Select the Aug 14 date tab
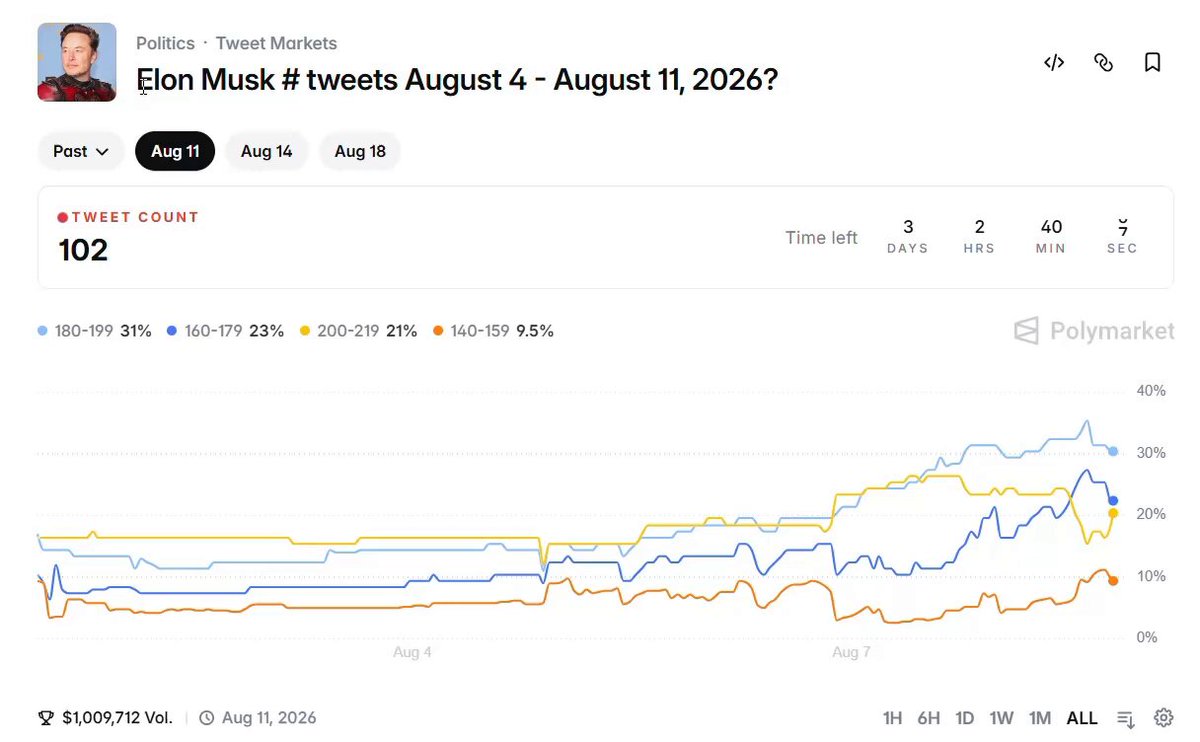The height and width of the screenshot is (742, 1200). 266,151
